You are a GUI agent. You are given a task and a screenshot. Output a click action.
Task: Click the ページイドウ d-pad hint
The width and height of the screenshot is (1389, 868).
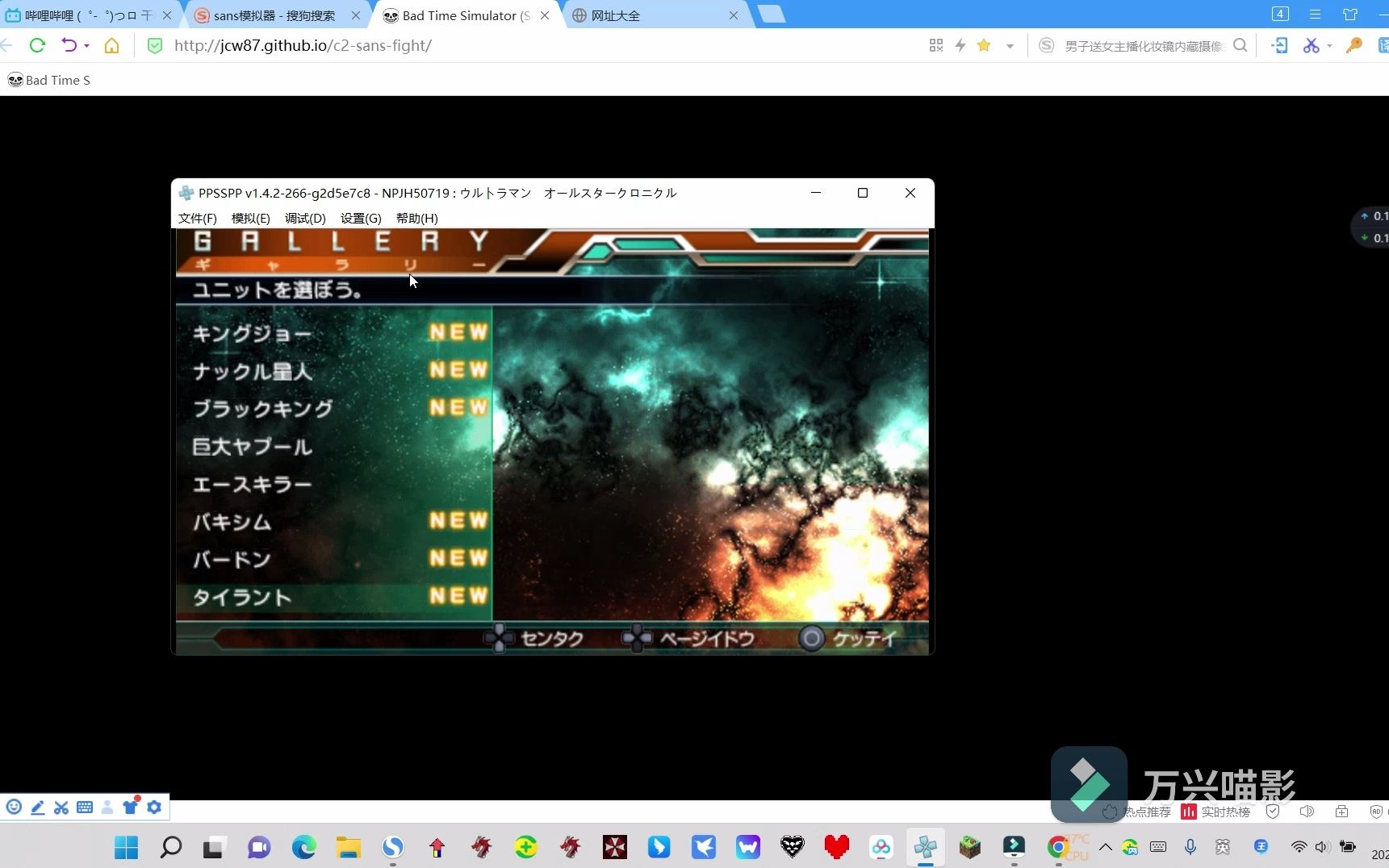tap(688, 638)
